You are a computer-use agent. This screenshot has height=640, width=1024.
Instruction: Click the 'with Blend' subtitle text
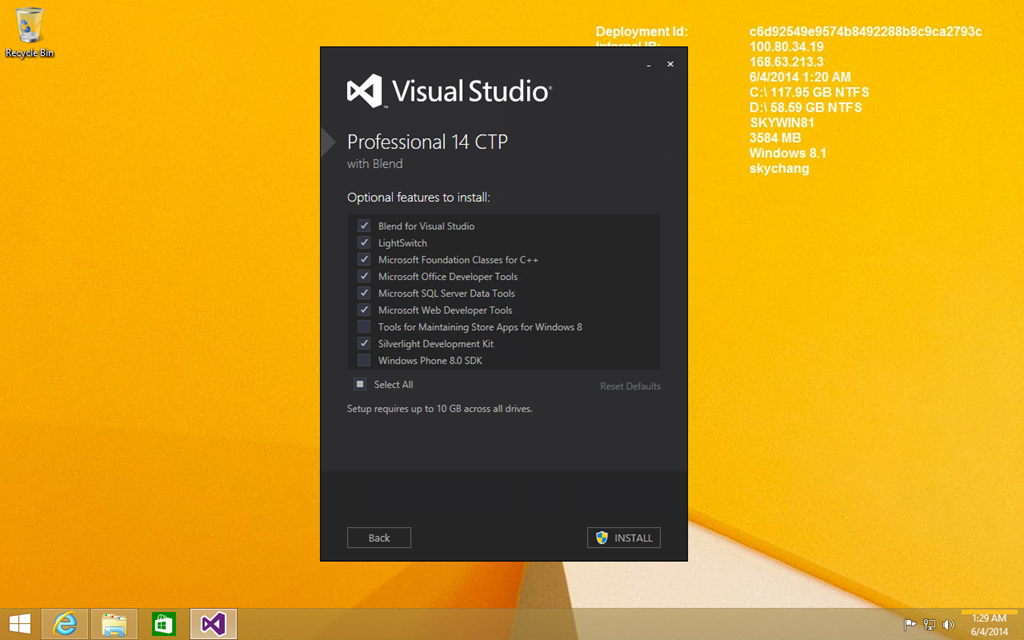[375, 164]
